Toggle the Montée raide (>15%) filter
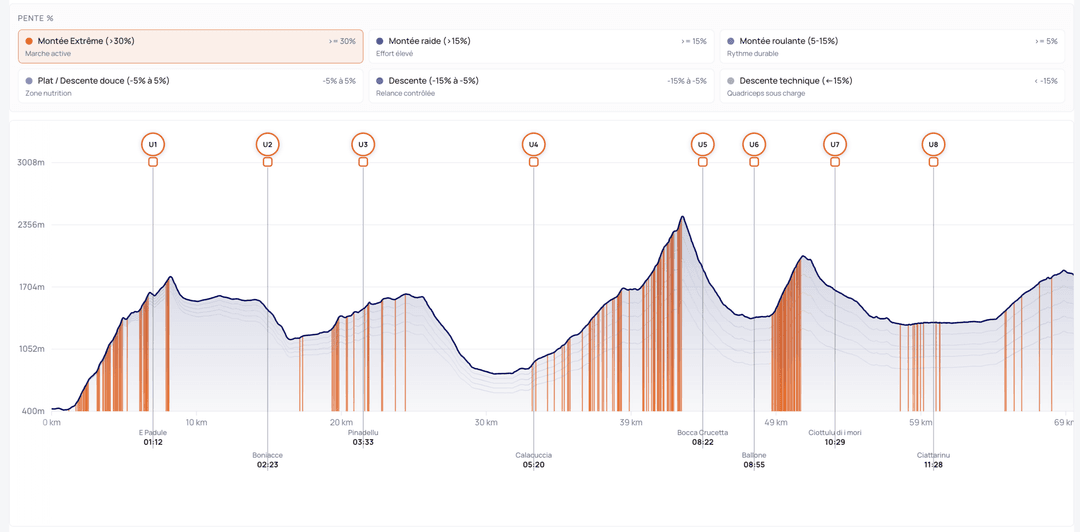Viewport: 1080px width, 532px height. coord(540,46)
